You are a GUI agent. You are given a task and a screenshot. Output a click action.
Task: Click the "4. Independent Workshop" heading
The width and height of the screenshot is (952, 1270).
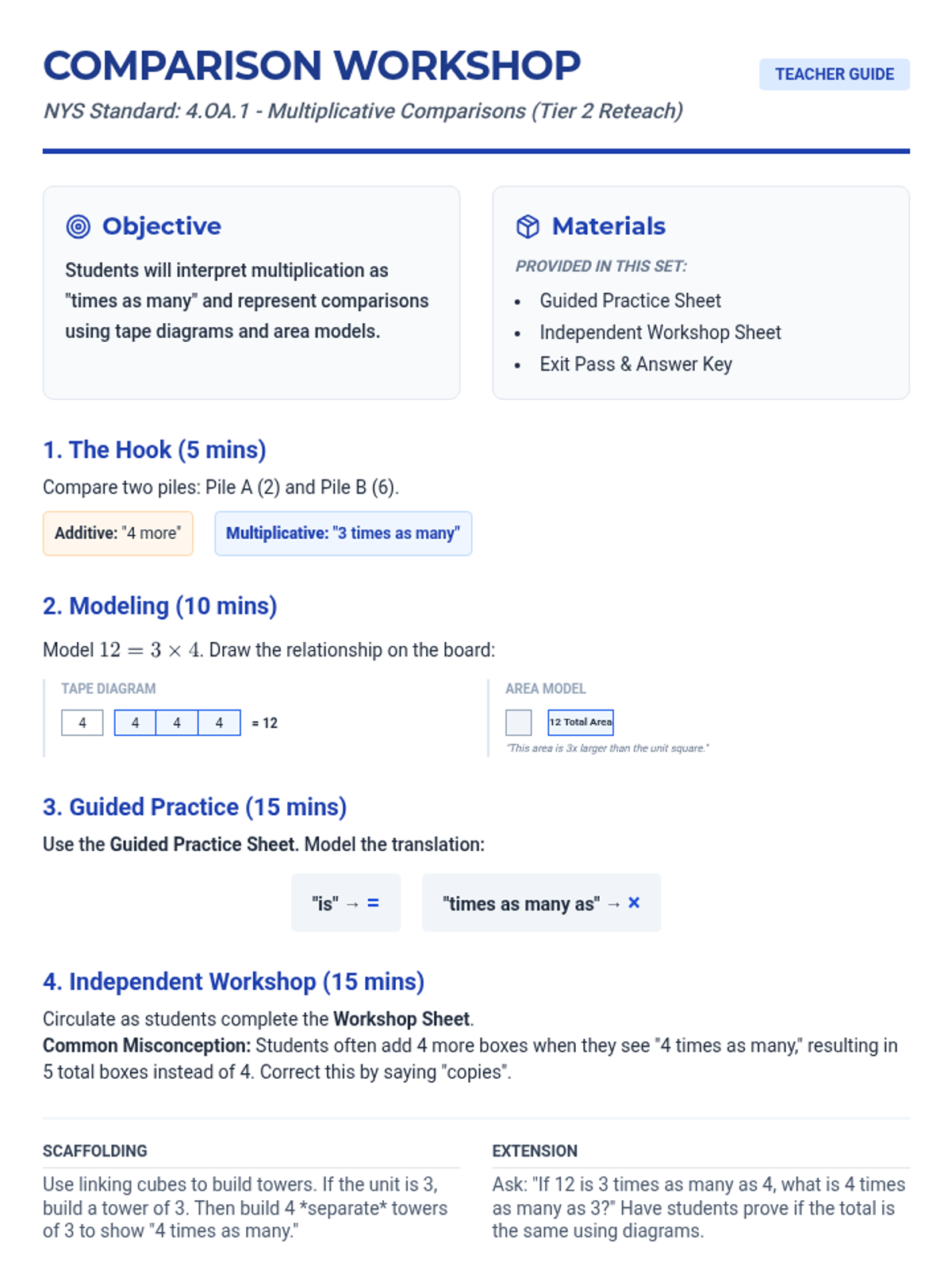pyautogui.click(x=234, y=982)
